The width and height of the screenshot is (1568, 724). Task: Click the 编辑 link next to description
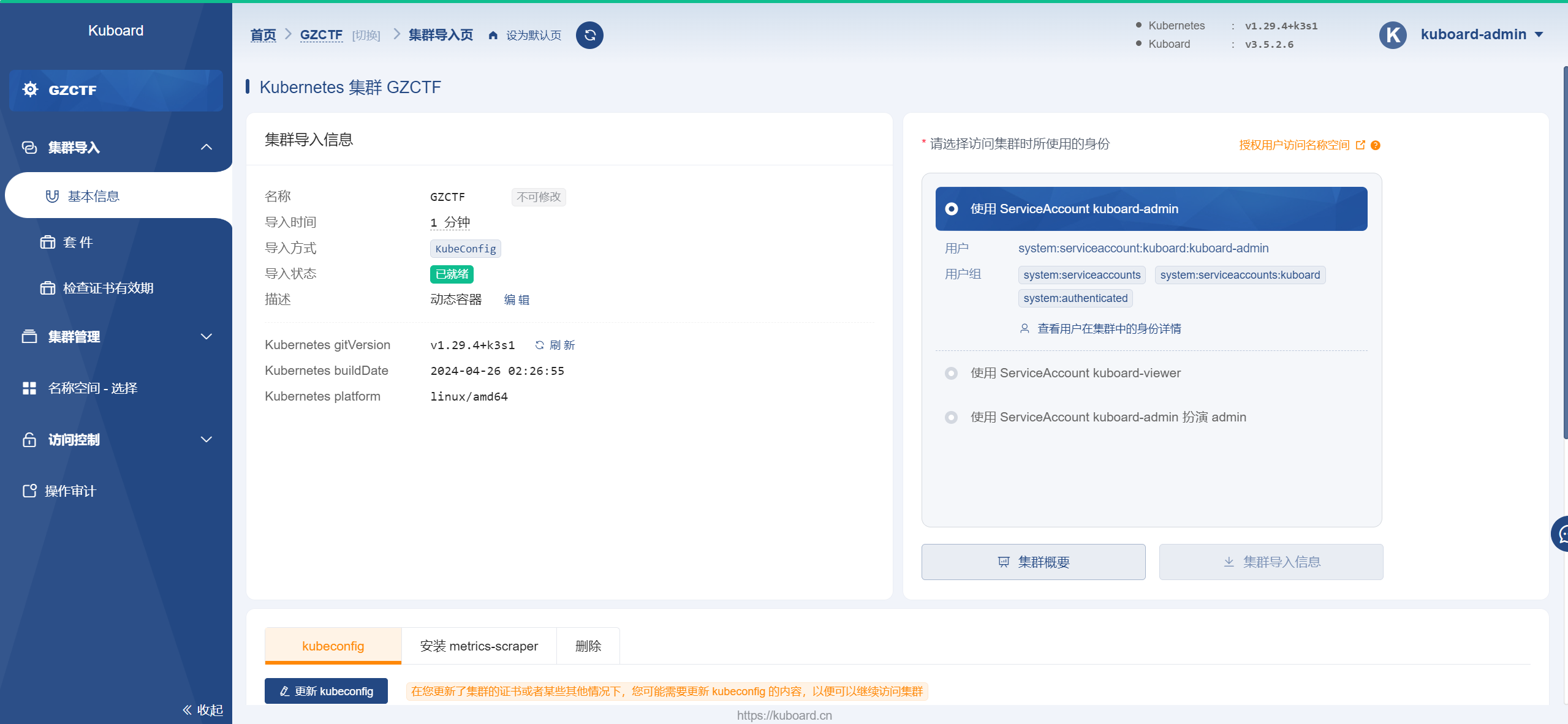517,300
